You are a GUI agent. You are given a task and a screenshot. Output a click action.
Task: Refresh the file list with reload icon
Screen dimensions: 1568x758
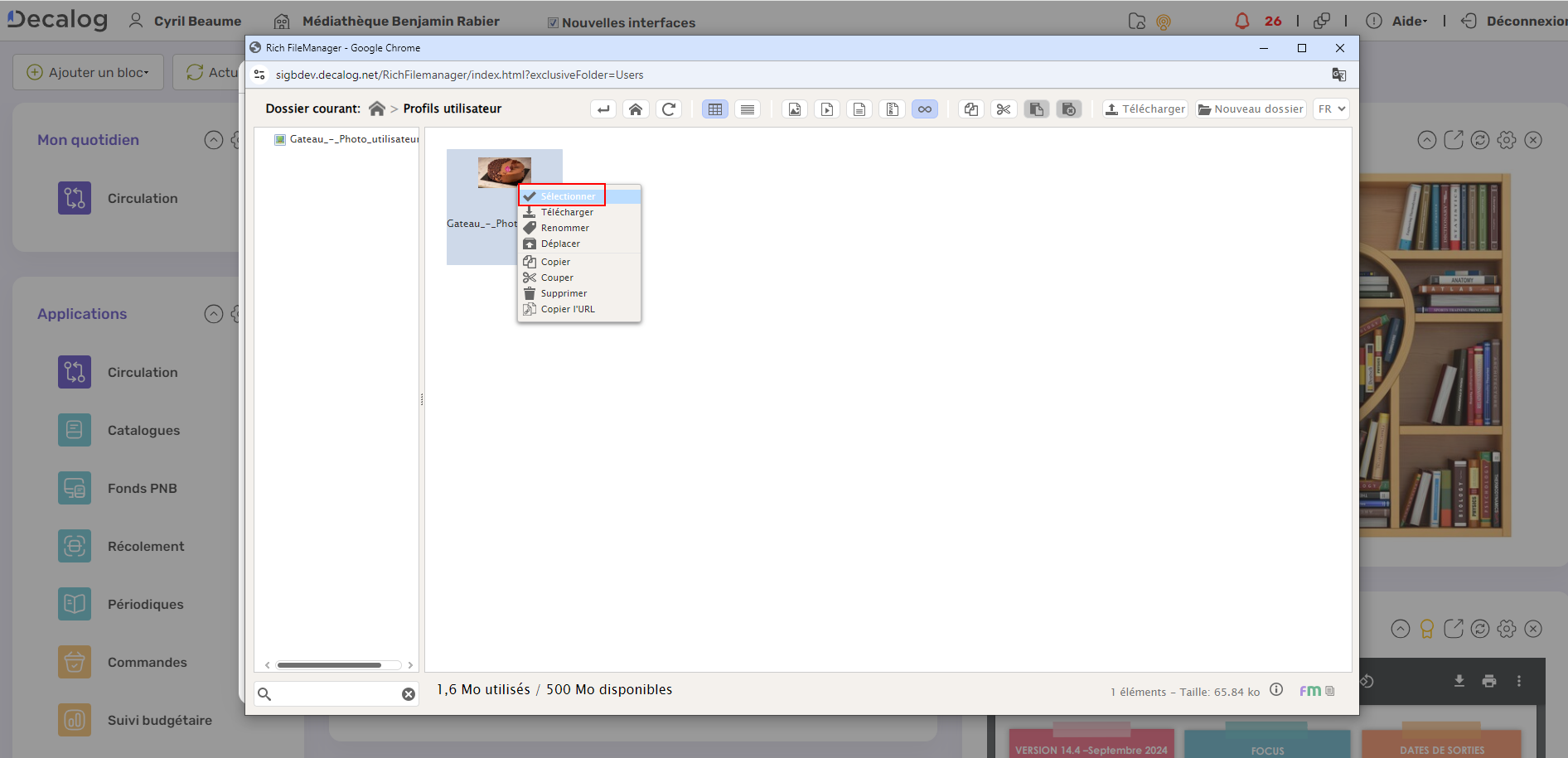pyautogui.click(x=669, y=109)
